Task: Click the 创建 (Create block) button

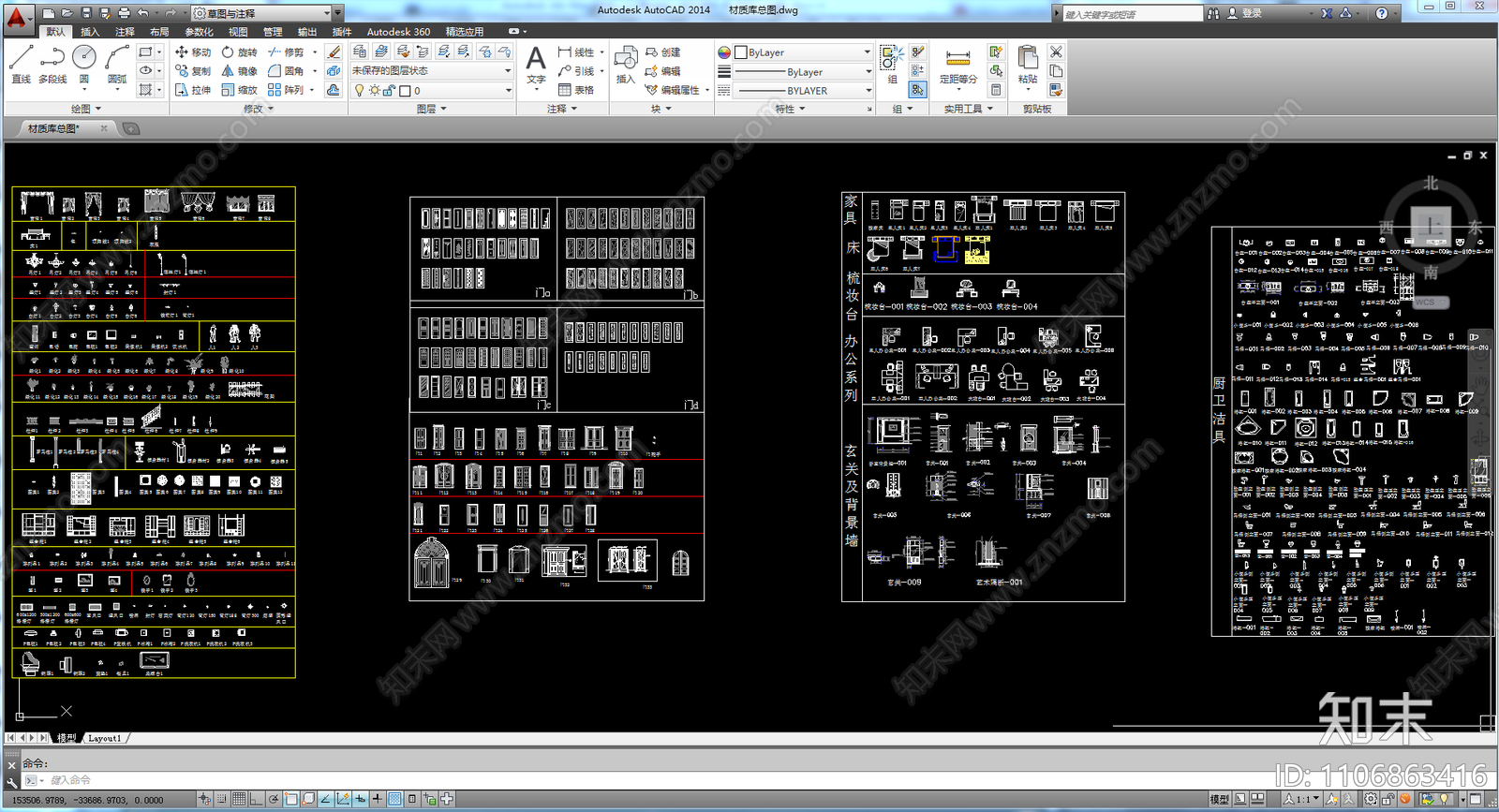Action: click(x=663, y=52)
